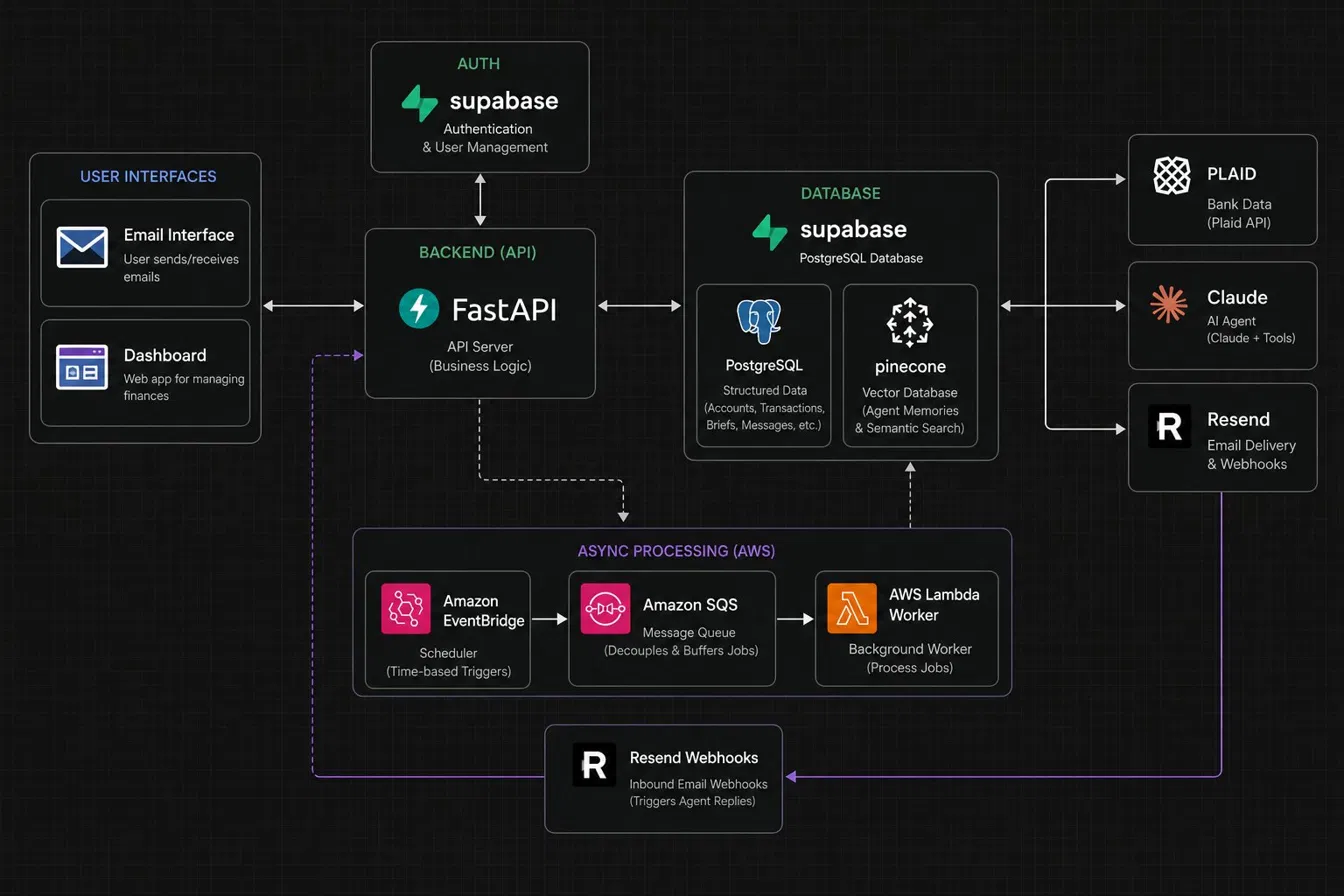Click the Resend Webhooks R icon
The width and height of the screenshot is (1344, 896).
coord(593,765)
